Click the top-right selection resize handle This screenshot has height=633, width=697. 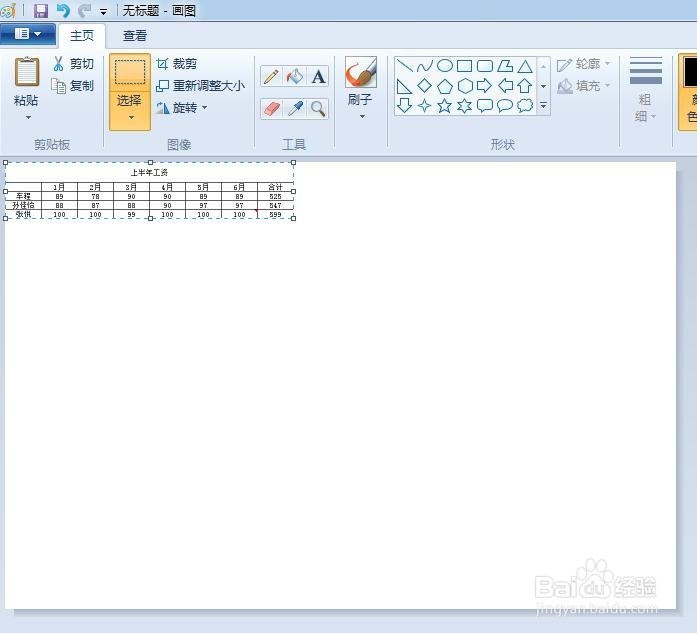tap(293, 163)
